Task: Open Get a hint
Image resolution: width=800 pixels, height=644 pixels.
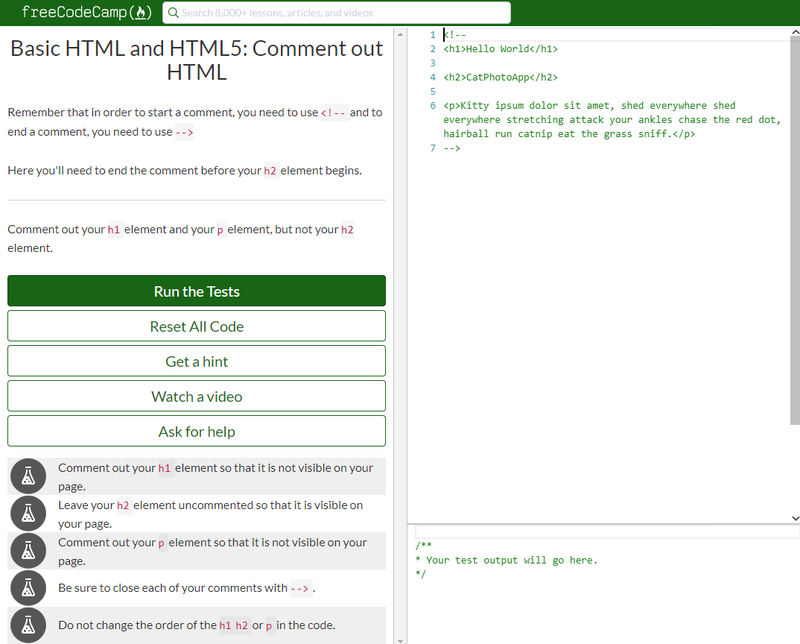Action: 196,361
